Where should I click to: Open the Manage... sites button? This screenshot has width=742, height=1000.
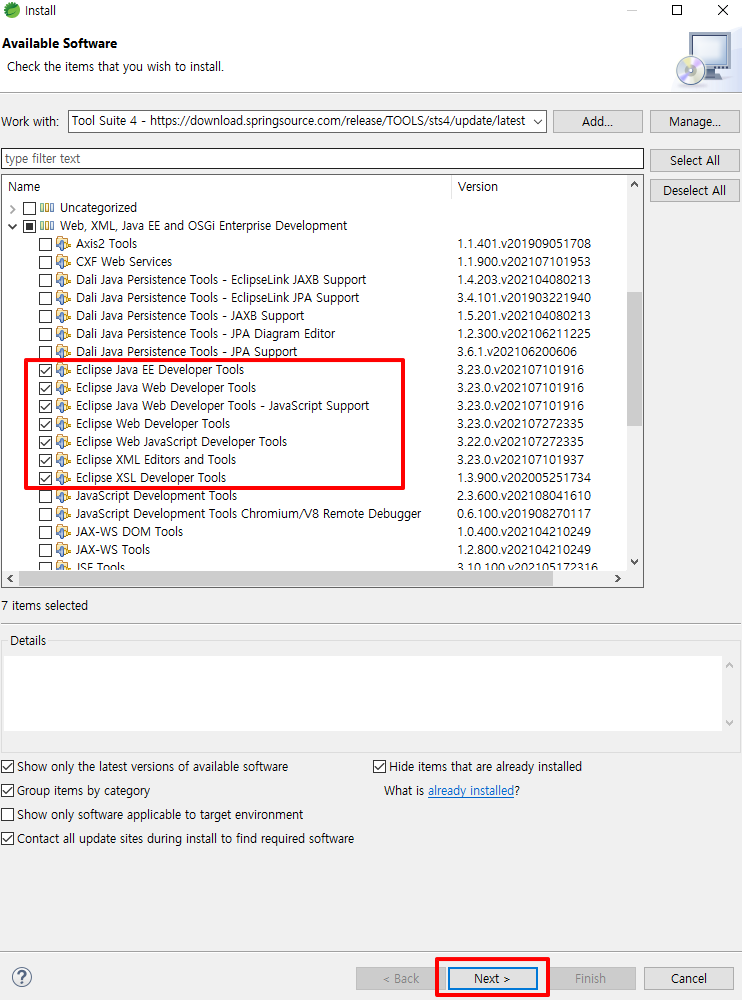[x=695, y=121]
